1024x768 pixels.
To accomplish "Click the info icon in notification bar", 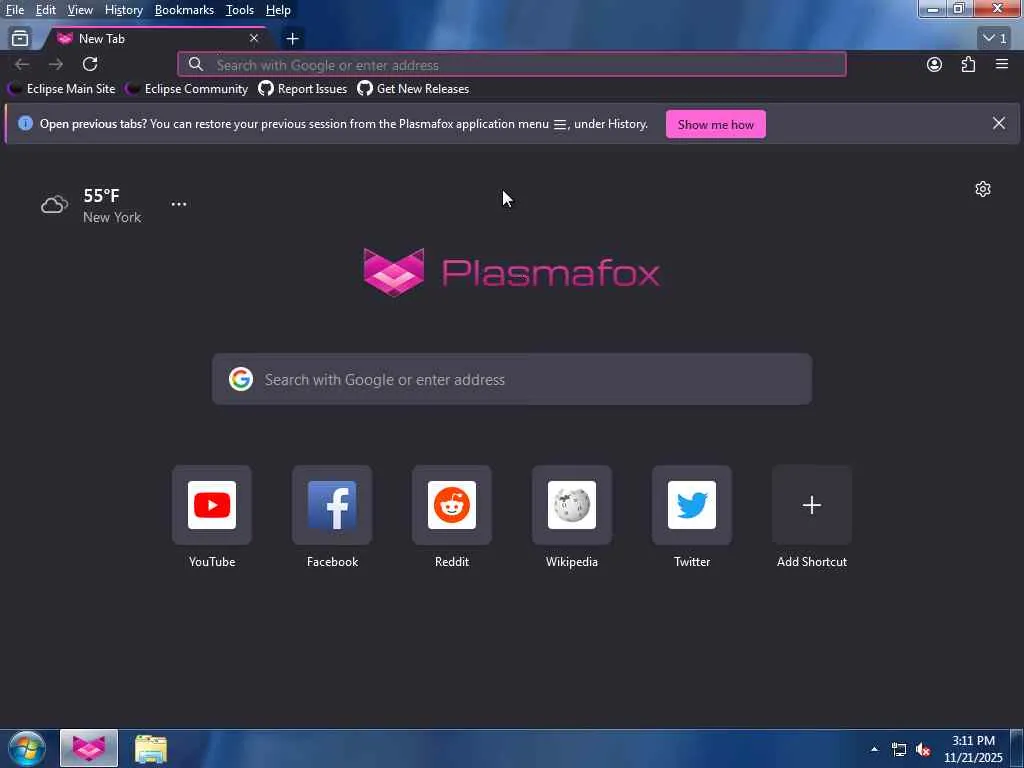I will click(x=25, y=123).
